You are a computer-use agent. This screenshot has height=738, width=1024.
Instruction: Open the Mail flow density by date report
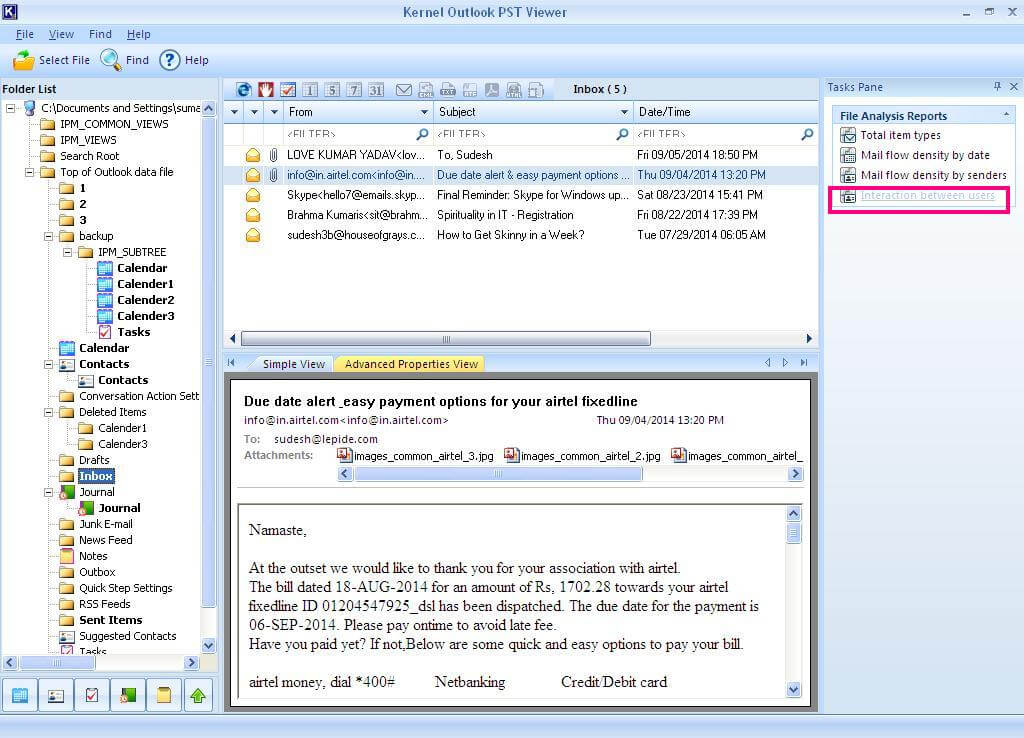pyautogui.click(x=925, y=155)
